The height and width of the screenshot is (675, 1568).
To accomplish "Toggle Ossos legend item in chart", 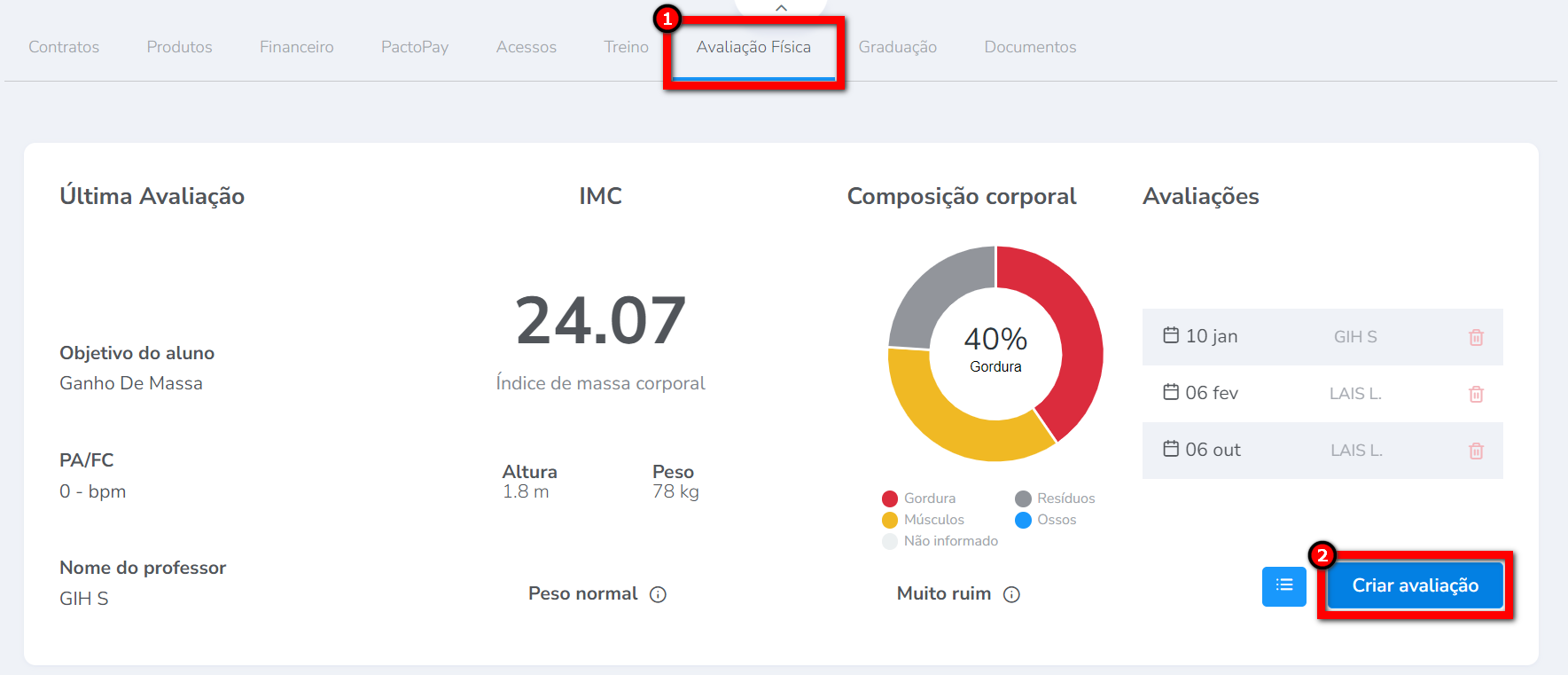I will click(x=1046, y=520).
